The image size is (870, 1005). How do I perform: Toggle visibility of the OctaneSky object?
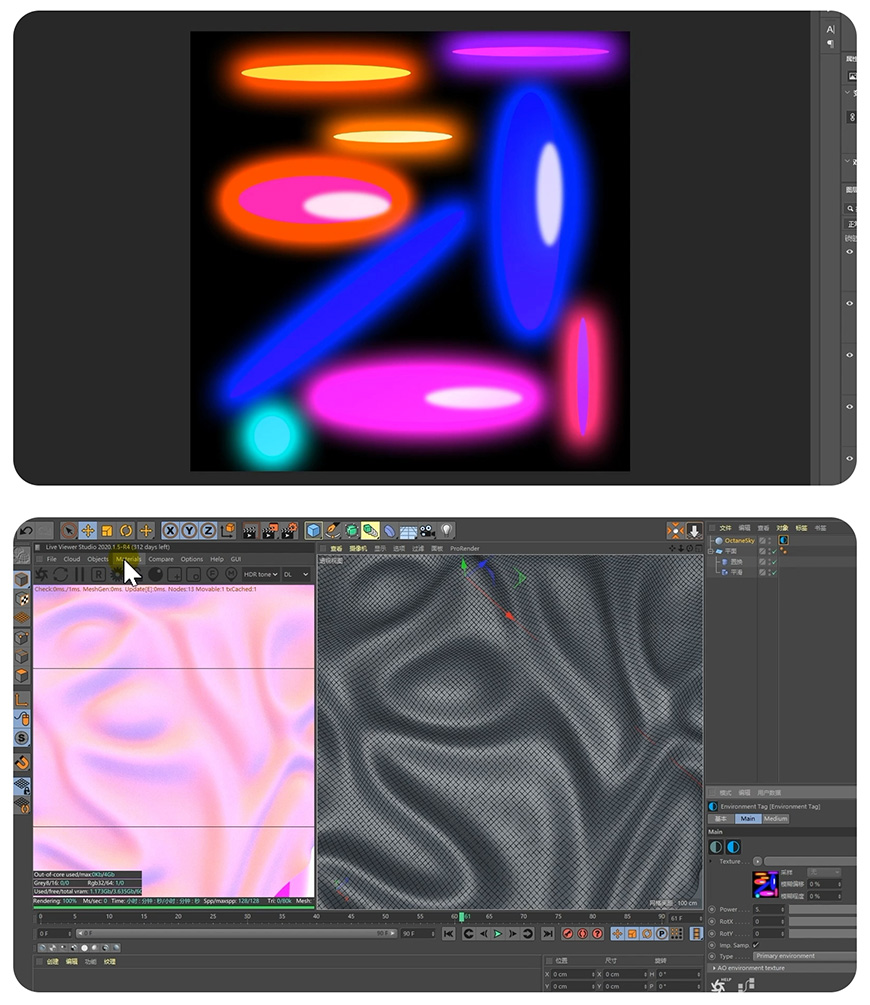click(769, 539)
